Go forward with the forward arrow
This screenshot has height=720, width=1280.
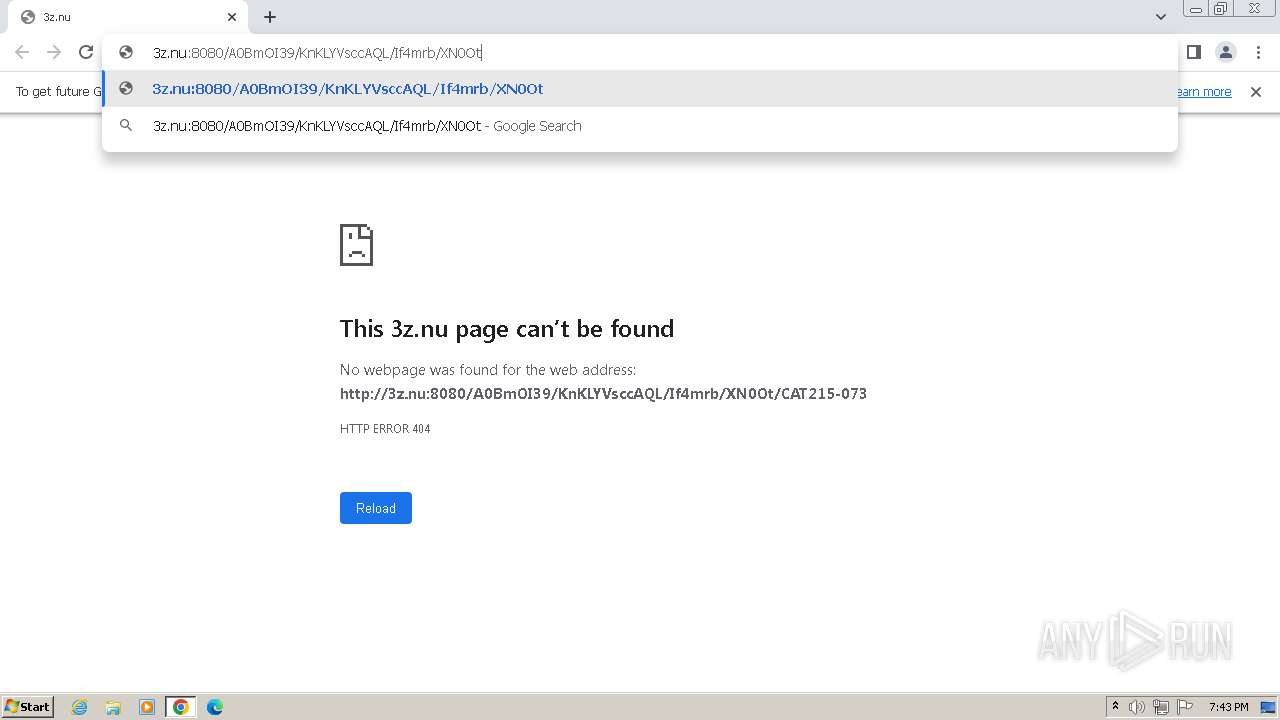point(54,52)
